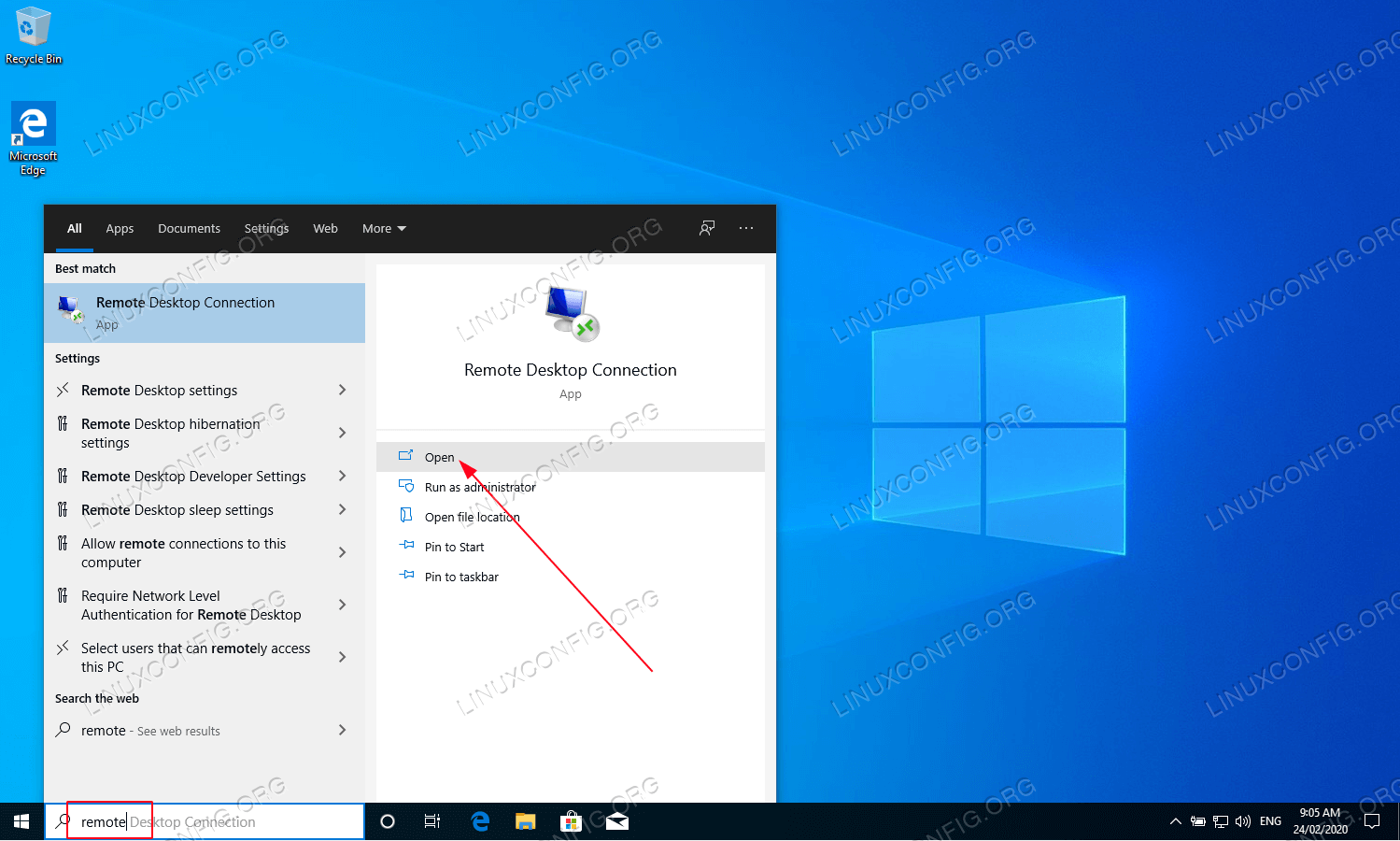Viewport: 1400px width, 841px height.
Task: Switch to the Documents search tab
Action: click(189, 229)
